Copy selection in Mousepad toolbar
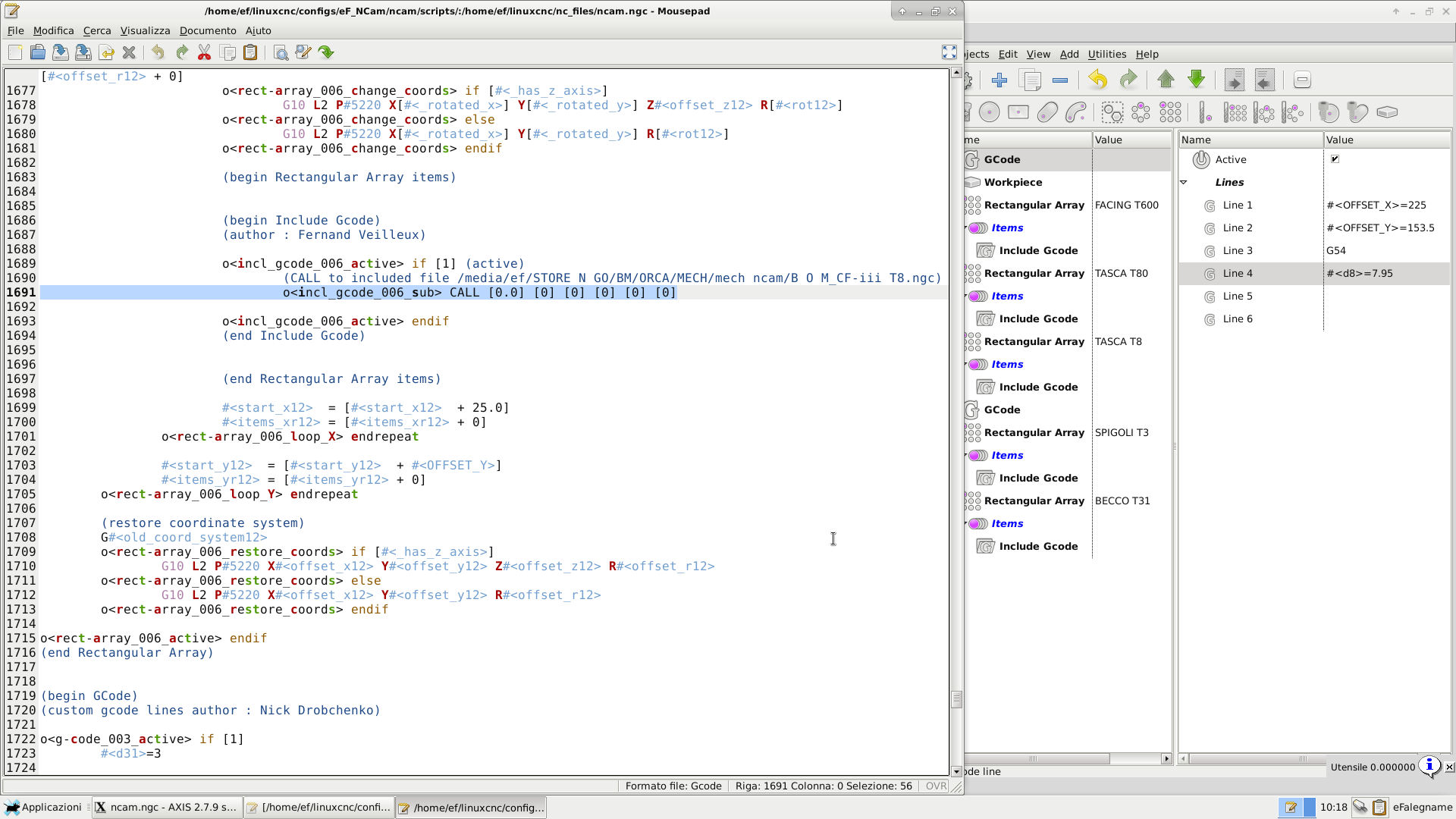Image resolution: width=1456 pixels, height=819 pixels. tap(227, 52)
